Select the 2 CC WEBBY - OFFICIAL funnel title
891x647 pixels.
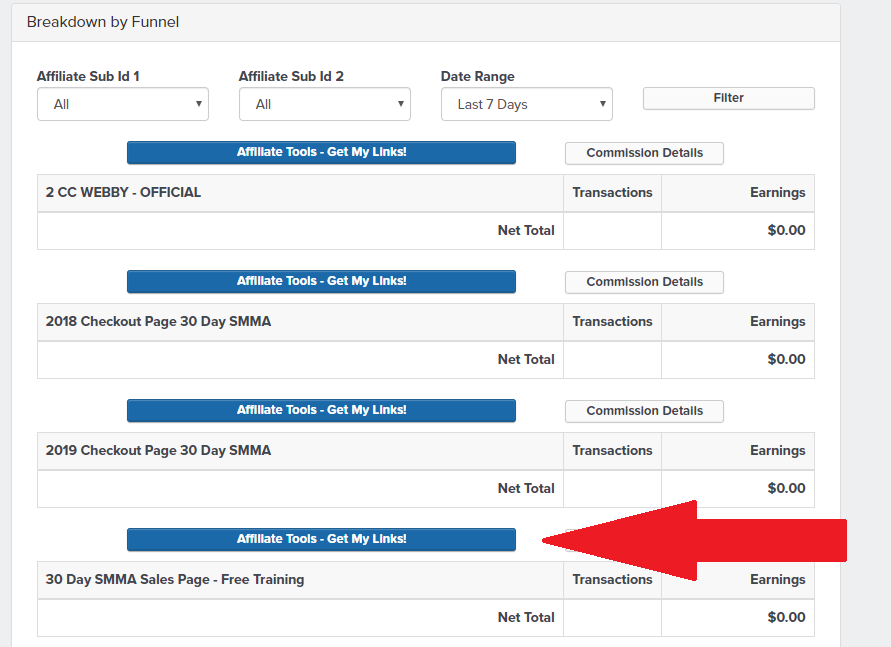point(123,193)
